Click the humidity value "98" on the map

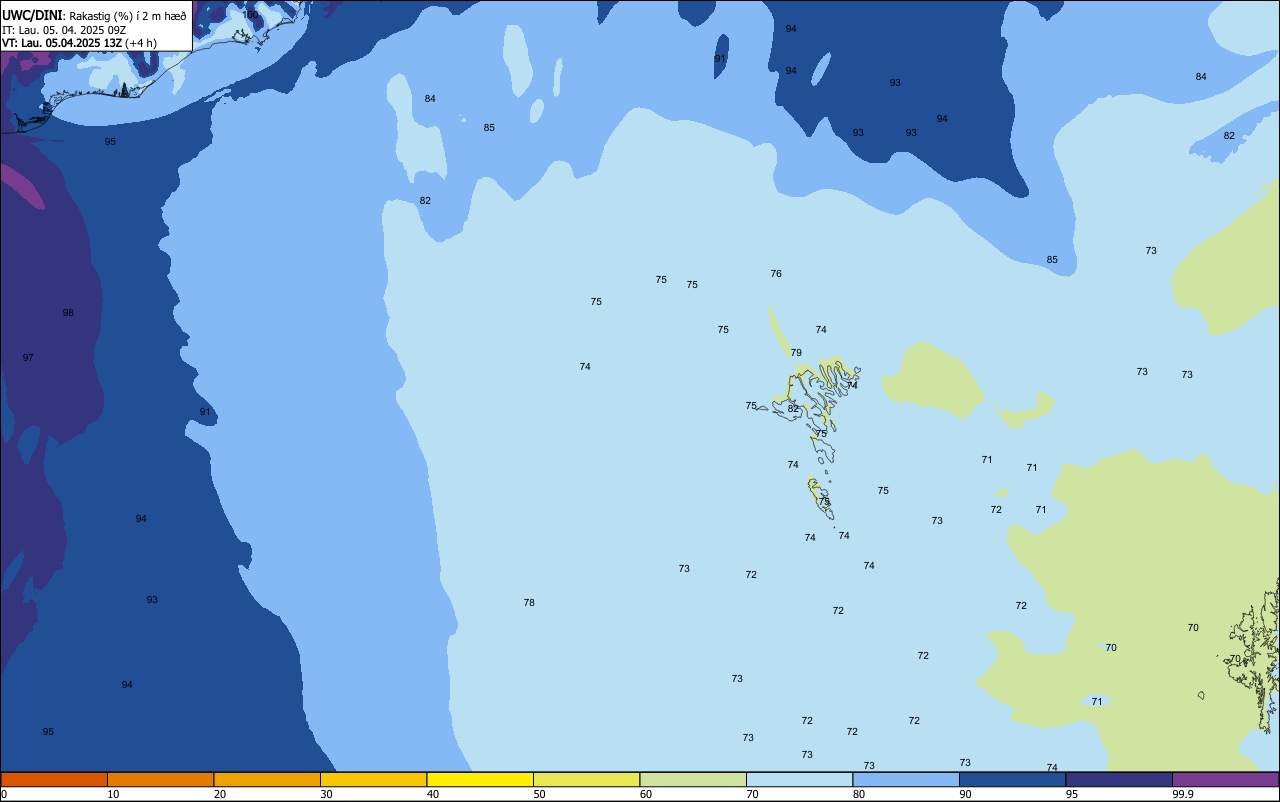point(68,313)
